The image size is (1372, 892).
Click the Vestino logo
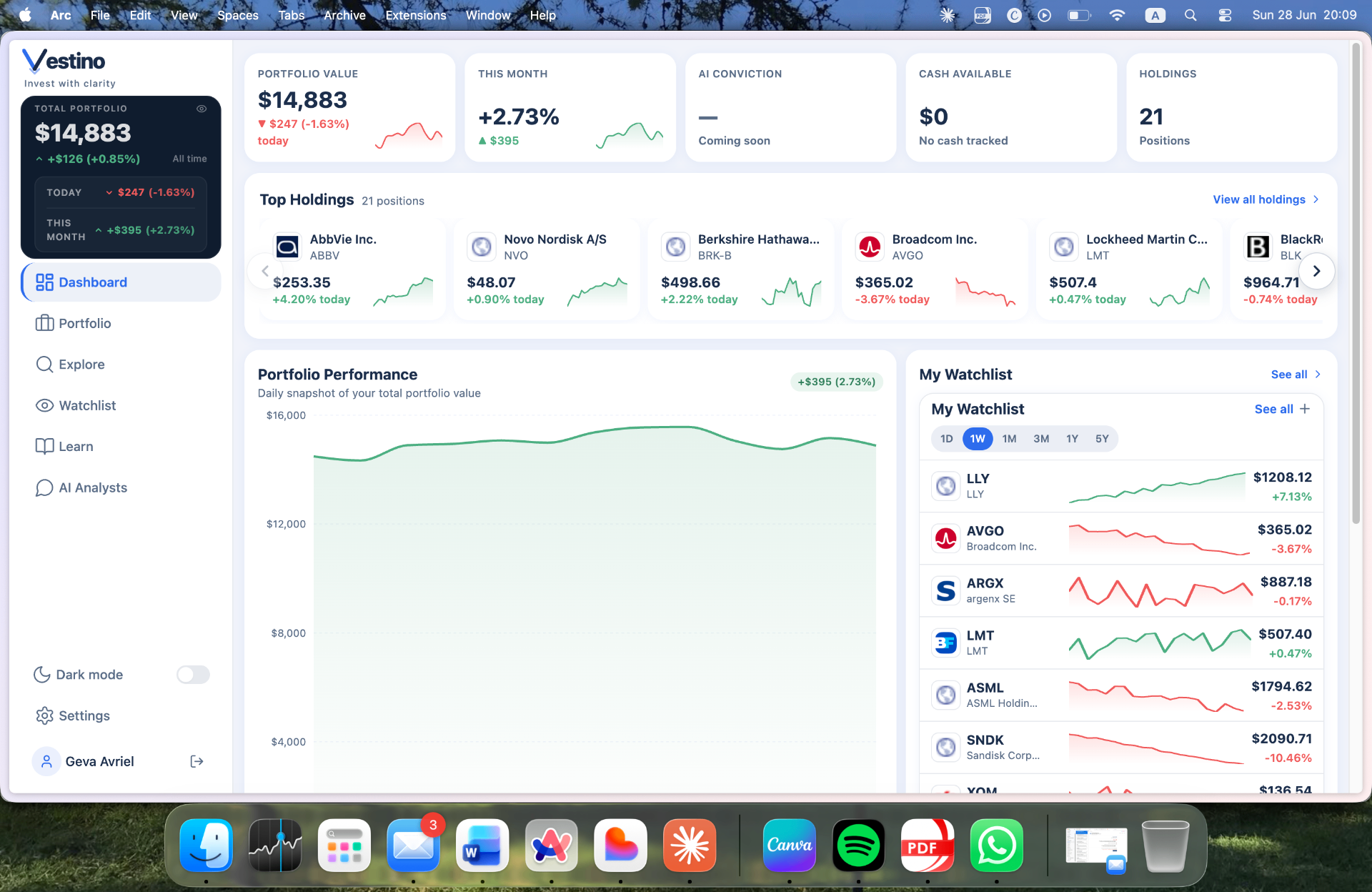point(64,61)
